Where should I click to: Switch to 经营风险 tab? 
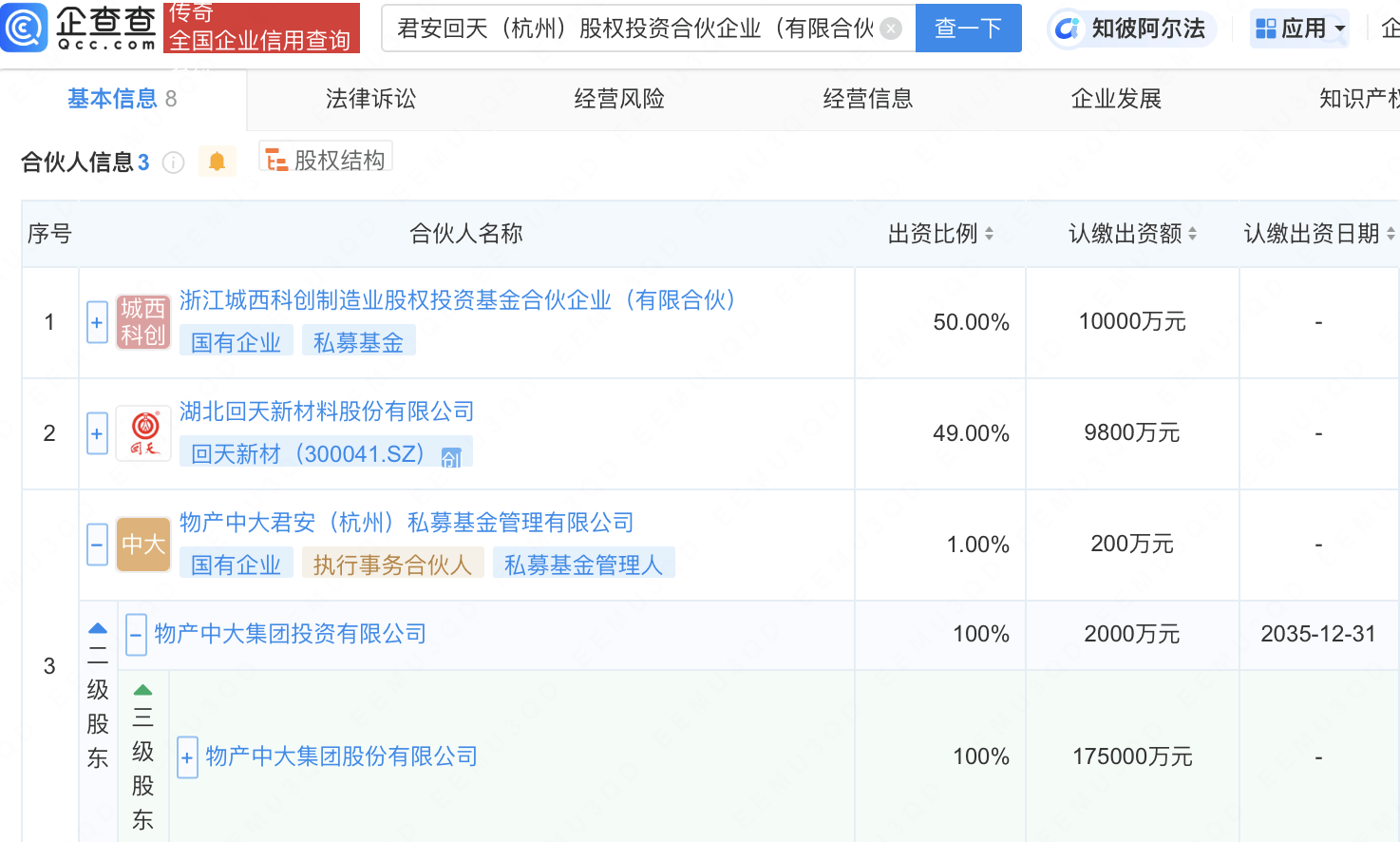pyautogui.click(x=619, y=99)
